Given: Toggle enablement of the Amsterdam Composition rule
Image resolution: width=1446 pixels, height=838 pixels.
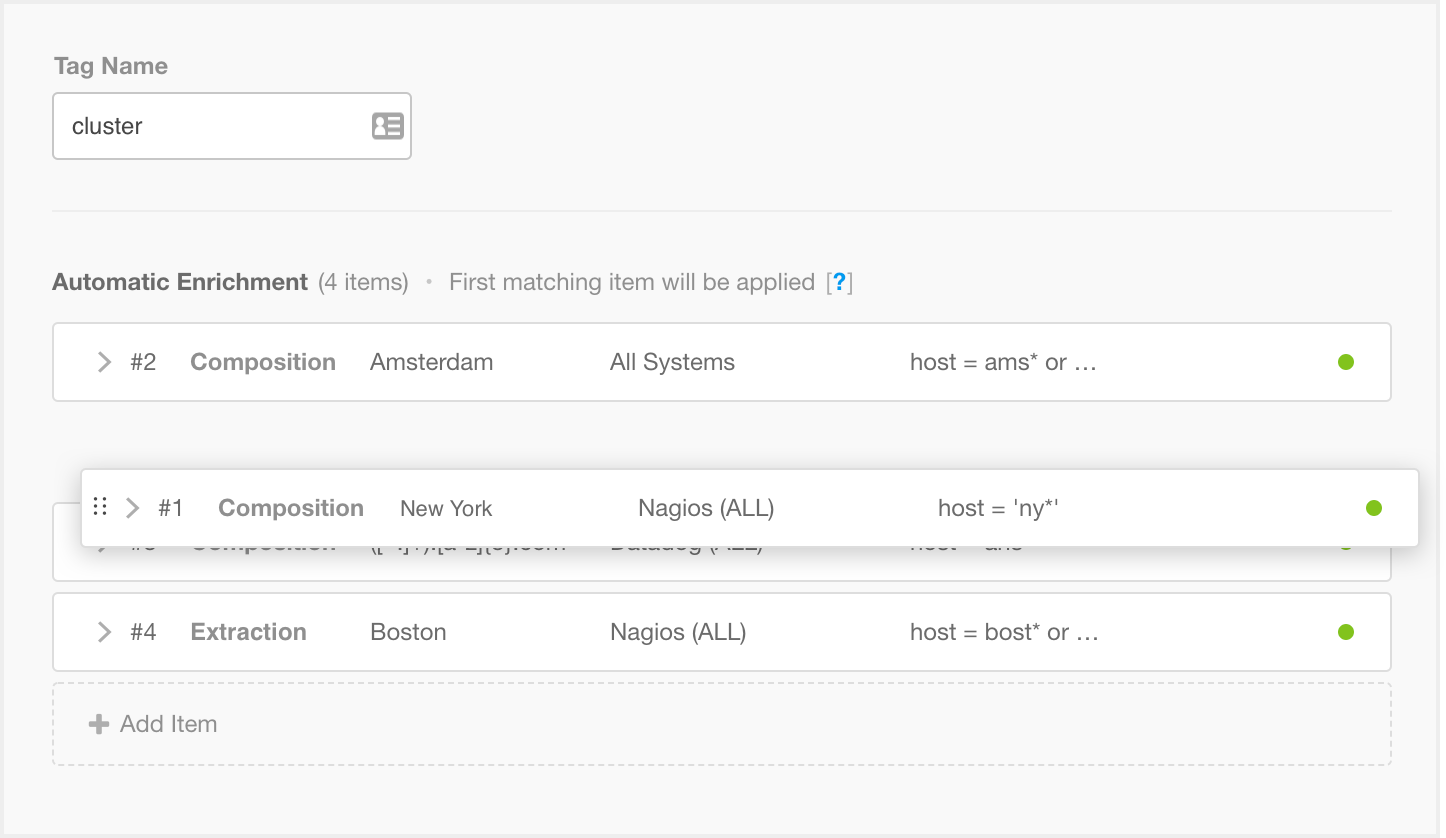Looking at the screenshot, I should pyautogui.click(x=1346, y=362).
